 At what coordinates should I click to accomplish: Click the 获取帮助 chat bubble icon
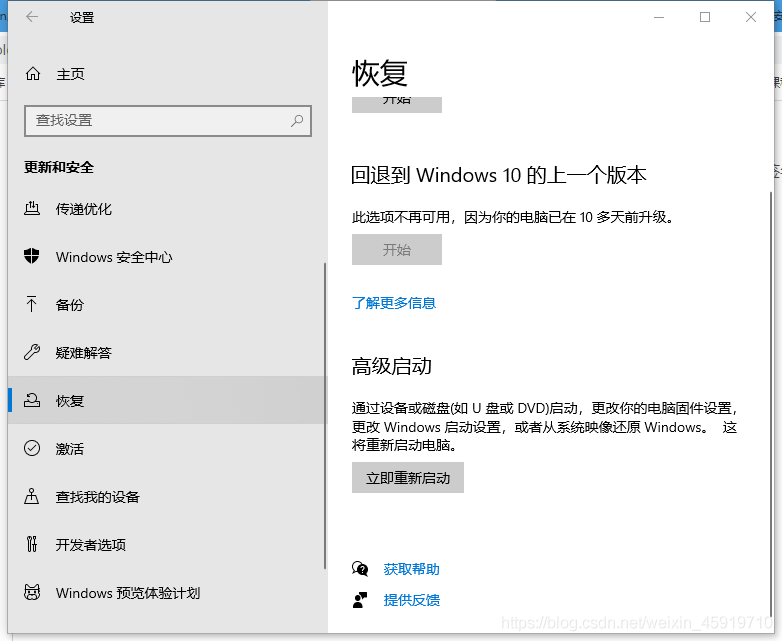pyautogui.click(x=360, y=569)
